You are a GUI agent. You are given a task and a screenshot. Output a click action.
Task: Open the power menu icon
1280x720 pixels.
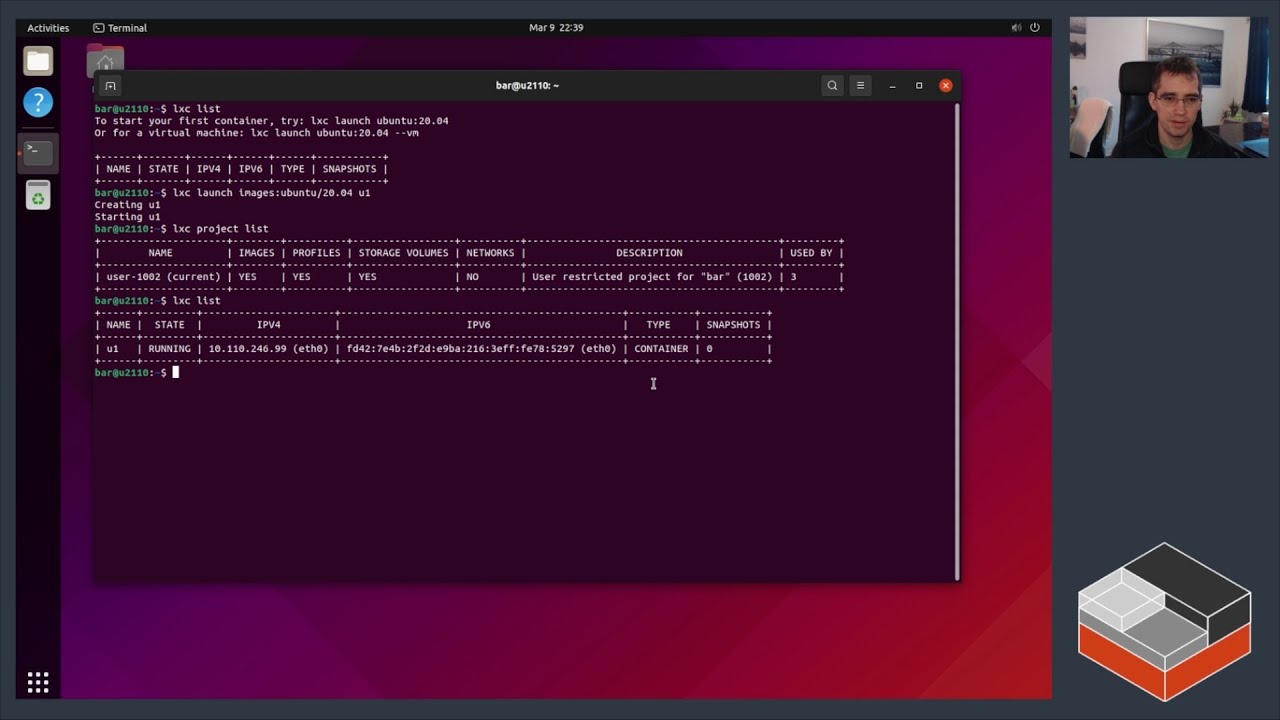pos(1035,28)
